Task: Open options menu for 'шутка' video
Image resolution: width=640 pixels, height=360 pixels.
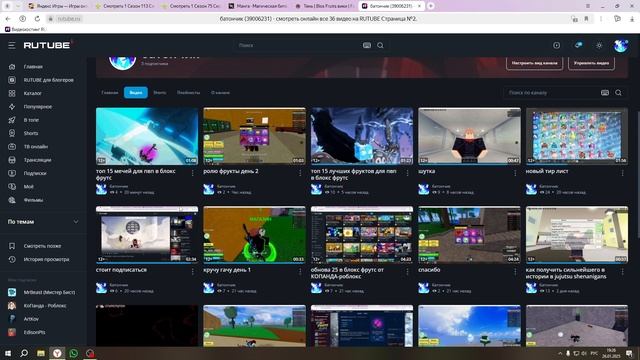Action: tap(515, 173)
